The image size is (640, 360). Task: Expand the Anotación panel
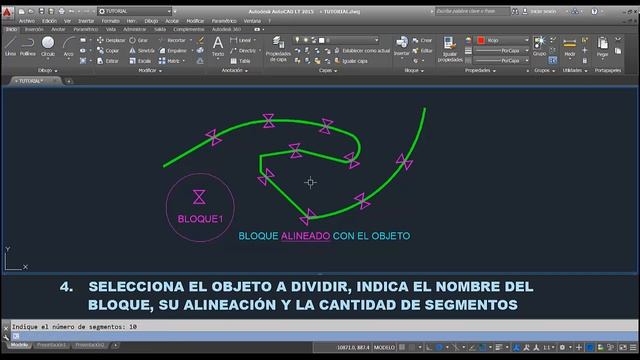(235, 71)
